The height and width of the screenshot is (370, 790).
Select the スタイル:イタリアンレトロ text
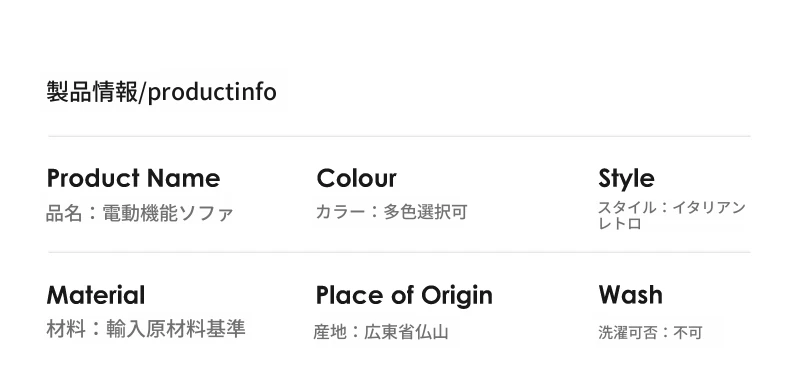[672, 215]
